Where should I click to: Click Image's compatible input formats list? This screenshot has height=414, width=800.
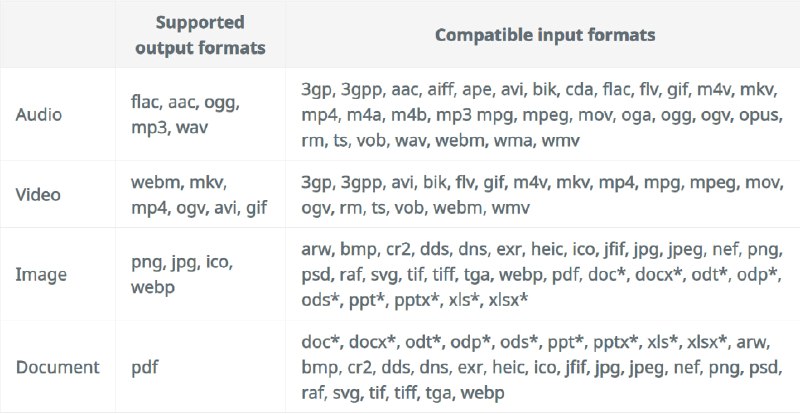(541, 275)
